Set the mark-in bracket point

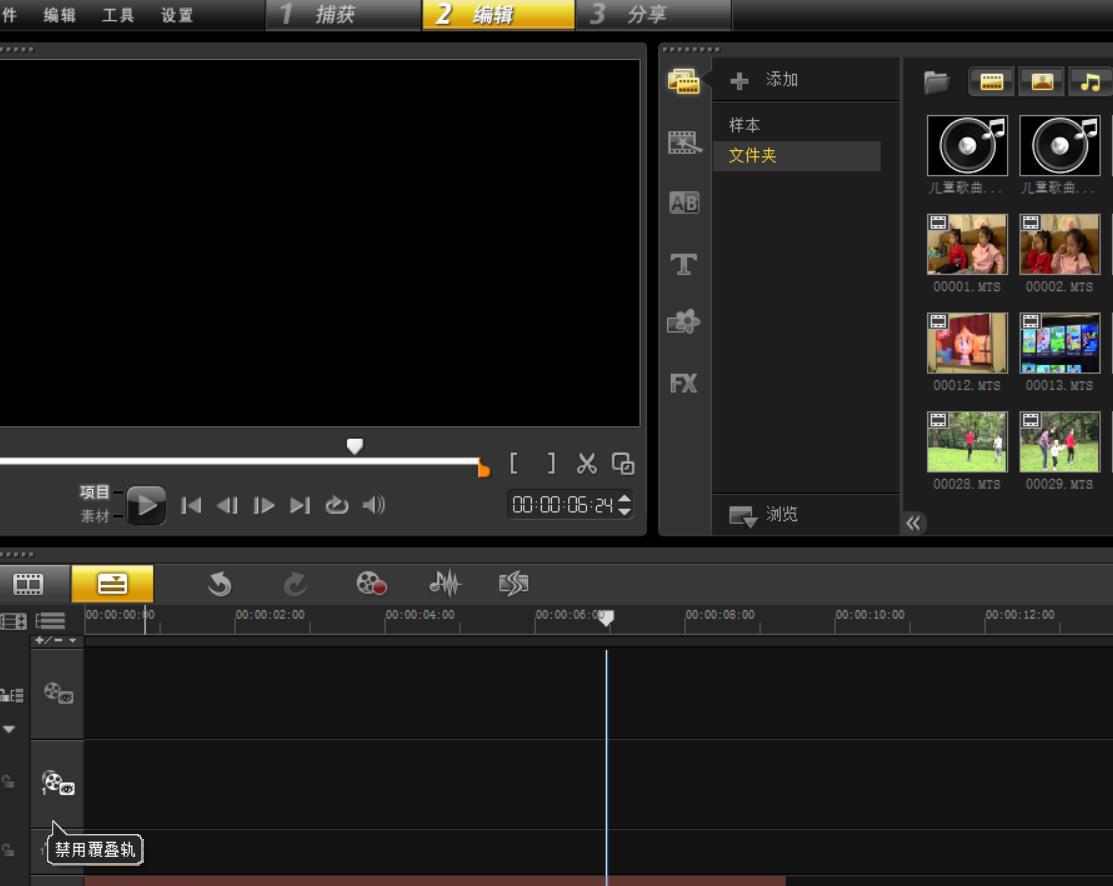click(x=514, y=464)
